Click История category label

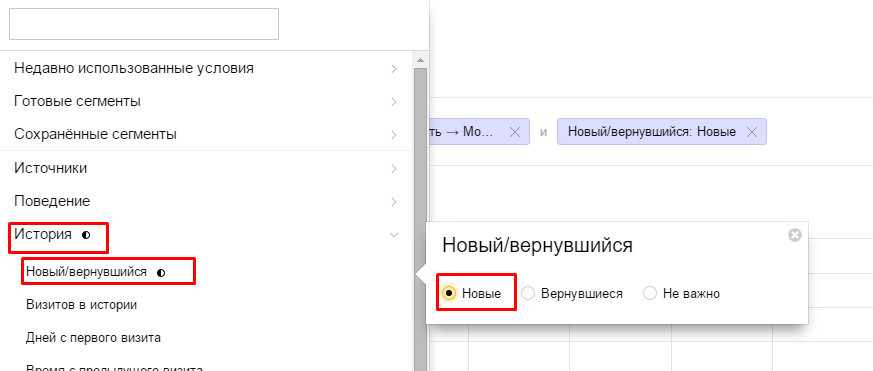pos(43,235)
